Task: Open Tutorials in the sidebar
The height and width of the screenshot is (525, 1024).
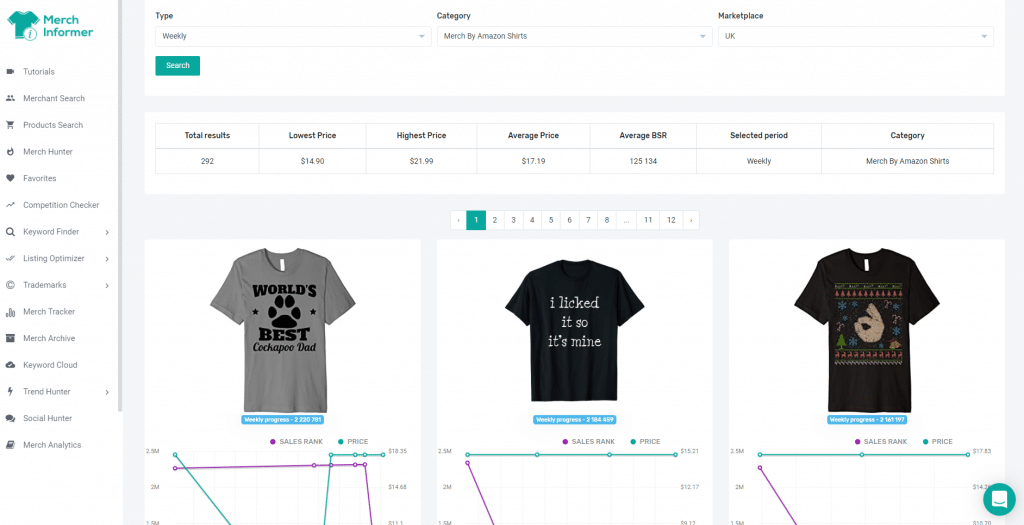Action: (x=39, y=71)
